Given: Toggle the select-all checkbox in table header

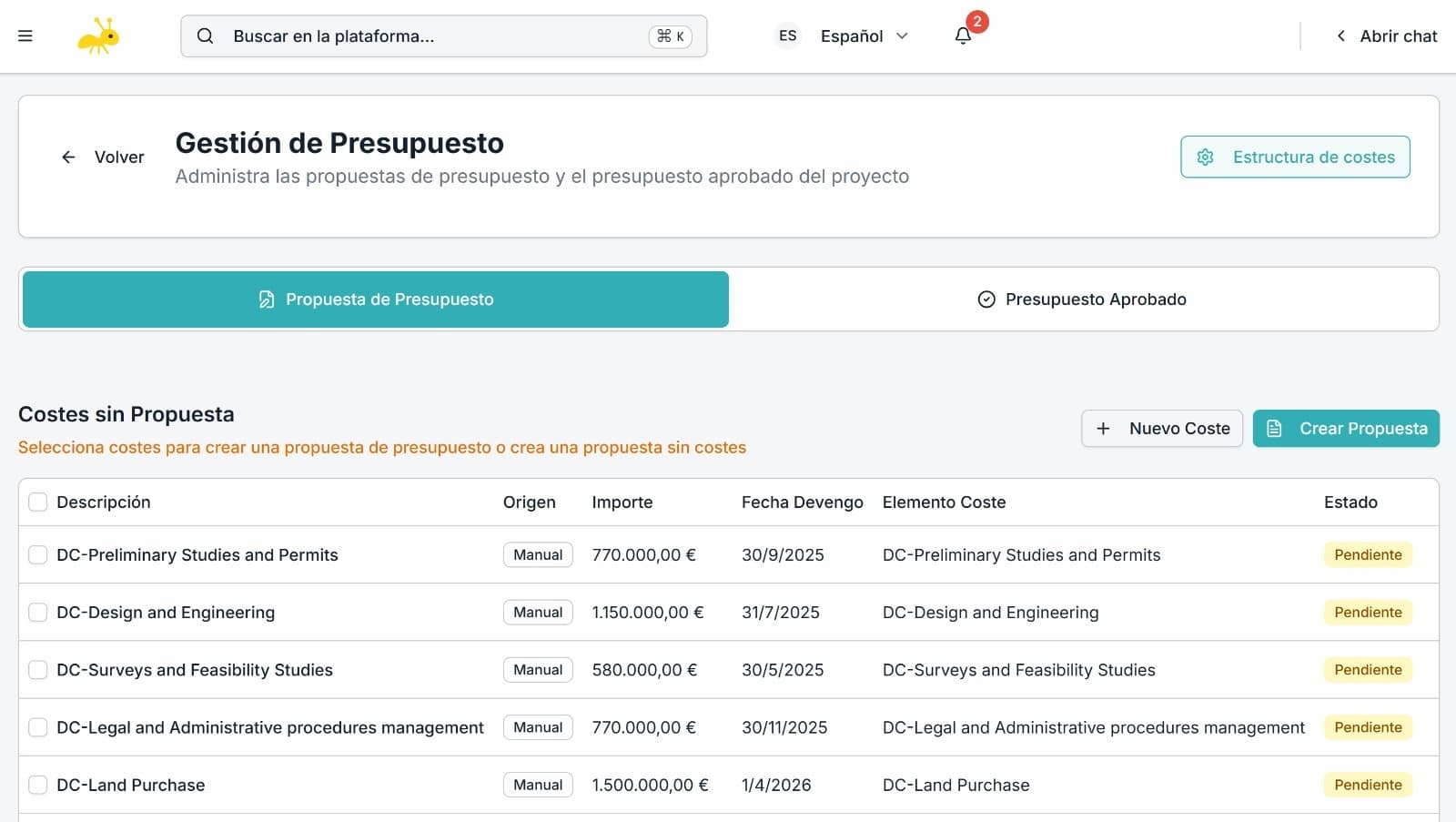Looking at the screenshot, I should (37, 502).
